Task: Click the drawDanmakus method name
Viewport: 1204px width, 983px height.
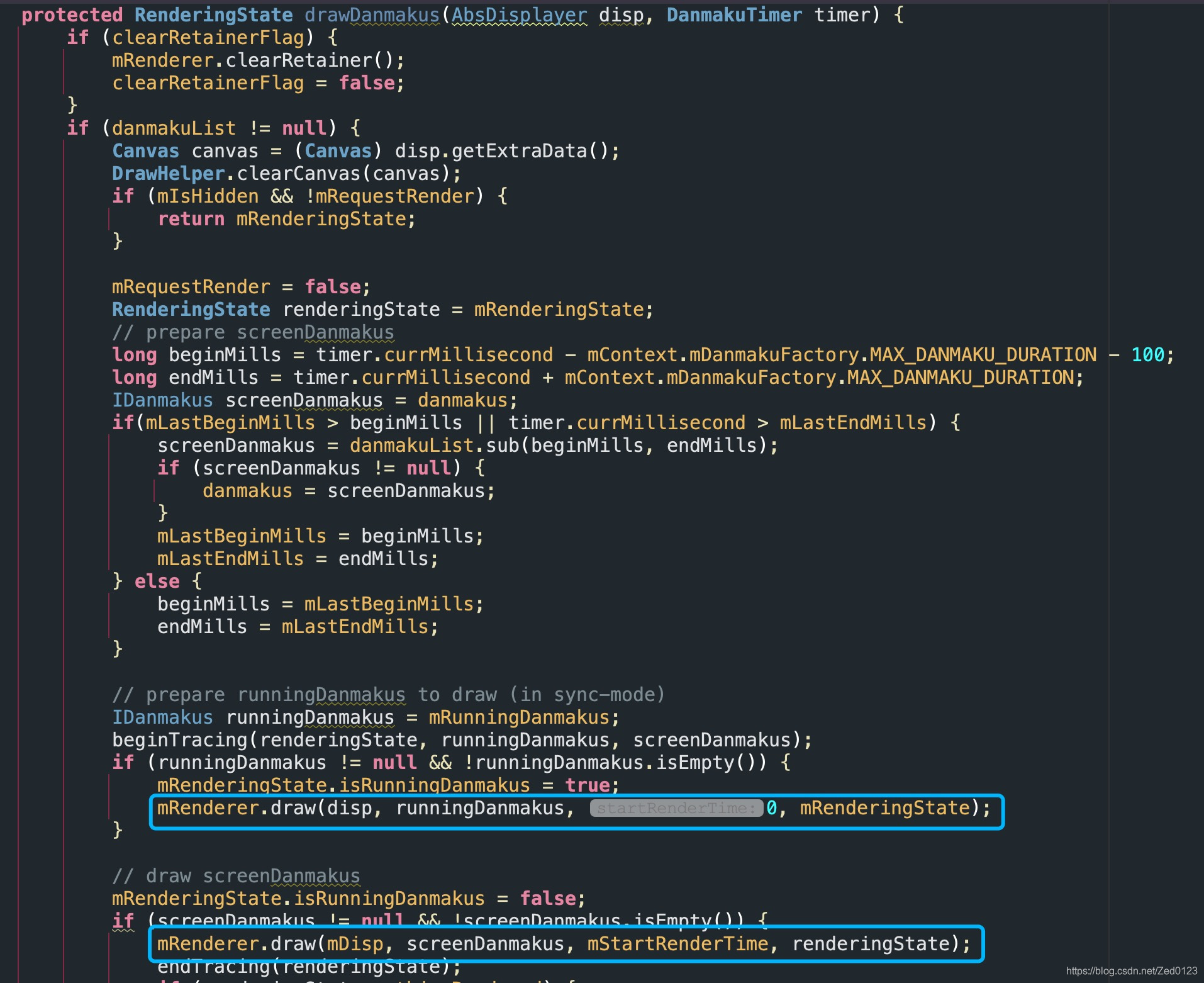Action: click(x=372, y=15)
